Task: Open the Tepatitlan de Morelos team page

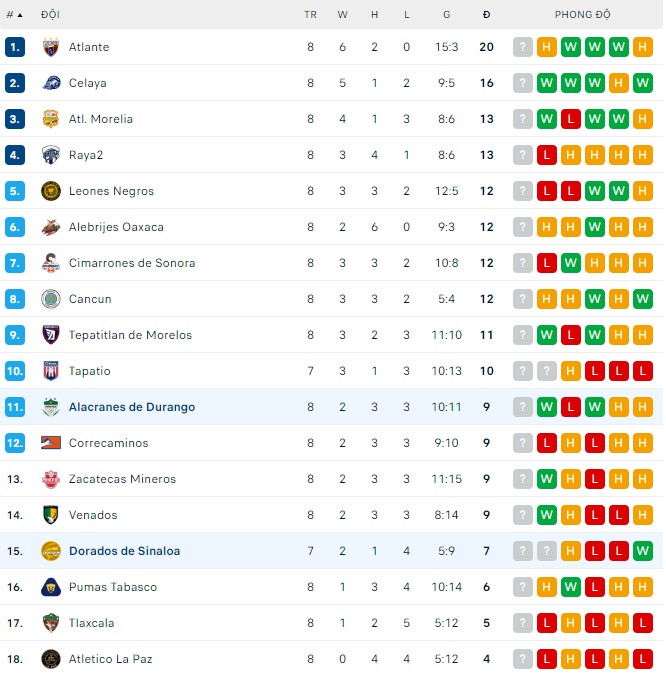Action: (130, 335)
